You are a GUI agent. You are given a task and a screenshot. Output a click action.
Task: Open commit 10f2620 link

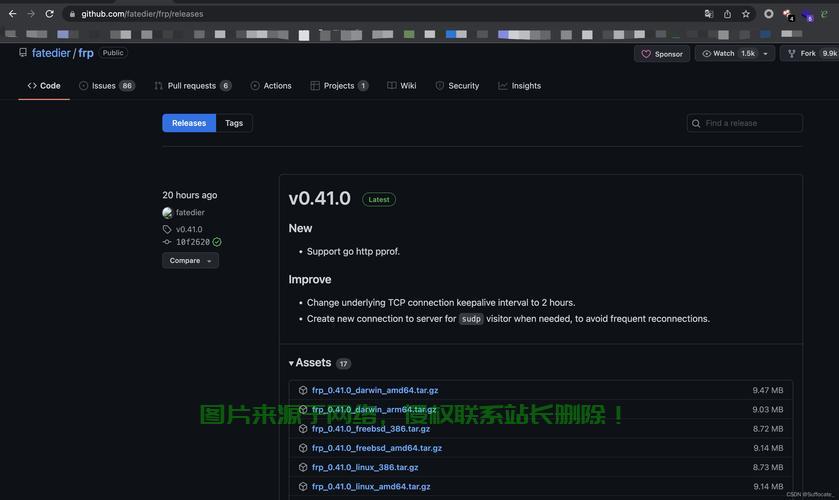pos(193,242)
